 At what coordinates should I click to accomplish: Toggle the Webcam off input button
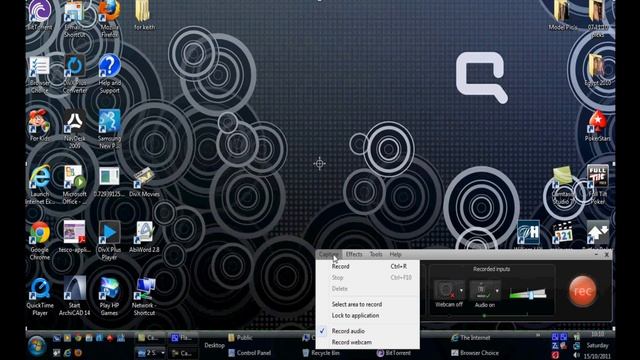(x=446, y=290)
